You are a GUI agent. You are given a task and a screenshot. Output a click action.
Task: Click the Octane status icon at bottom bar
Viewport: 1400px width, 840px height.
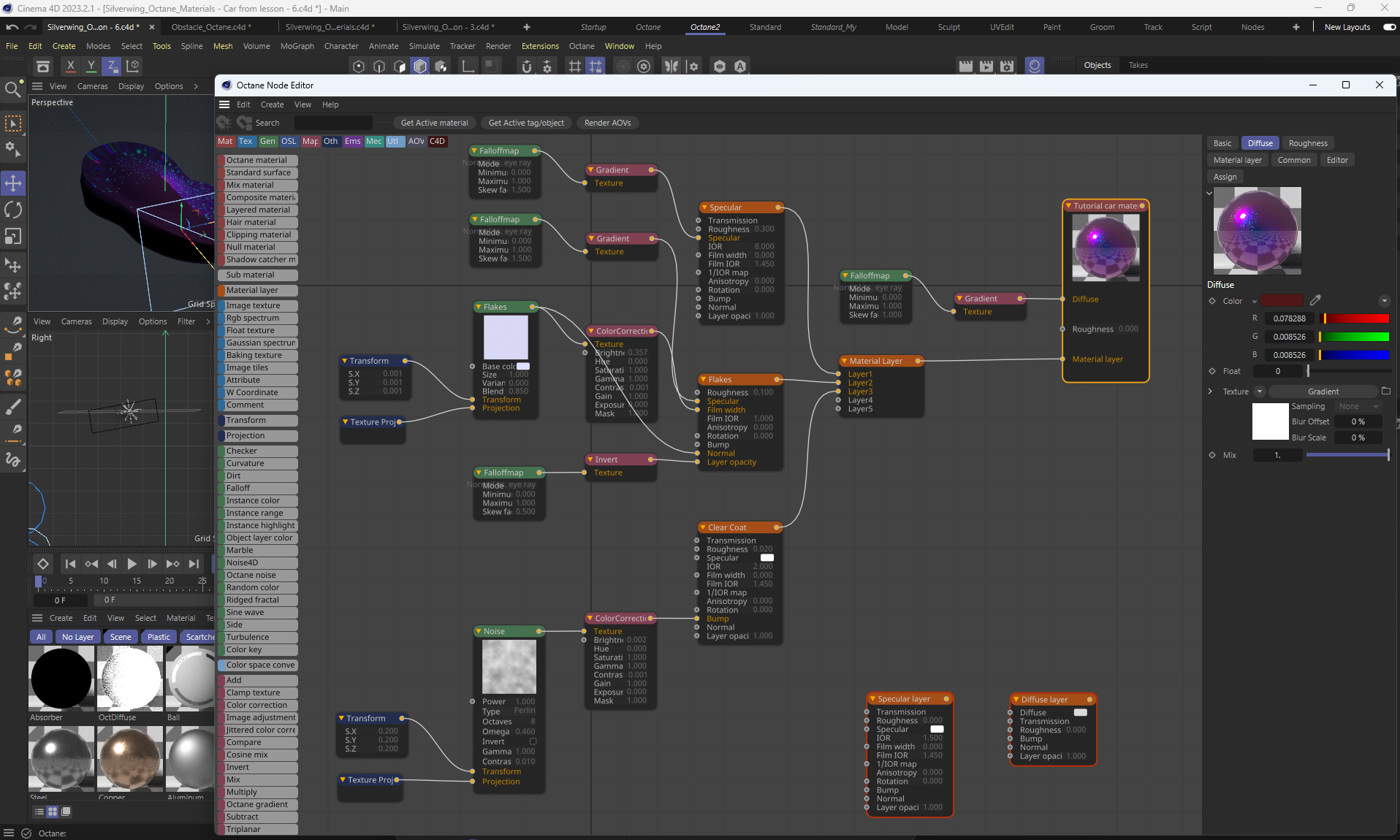[26, 833]
